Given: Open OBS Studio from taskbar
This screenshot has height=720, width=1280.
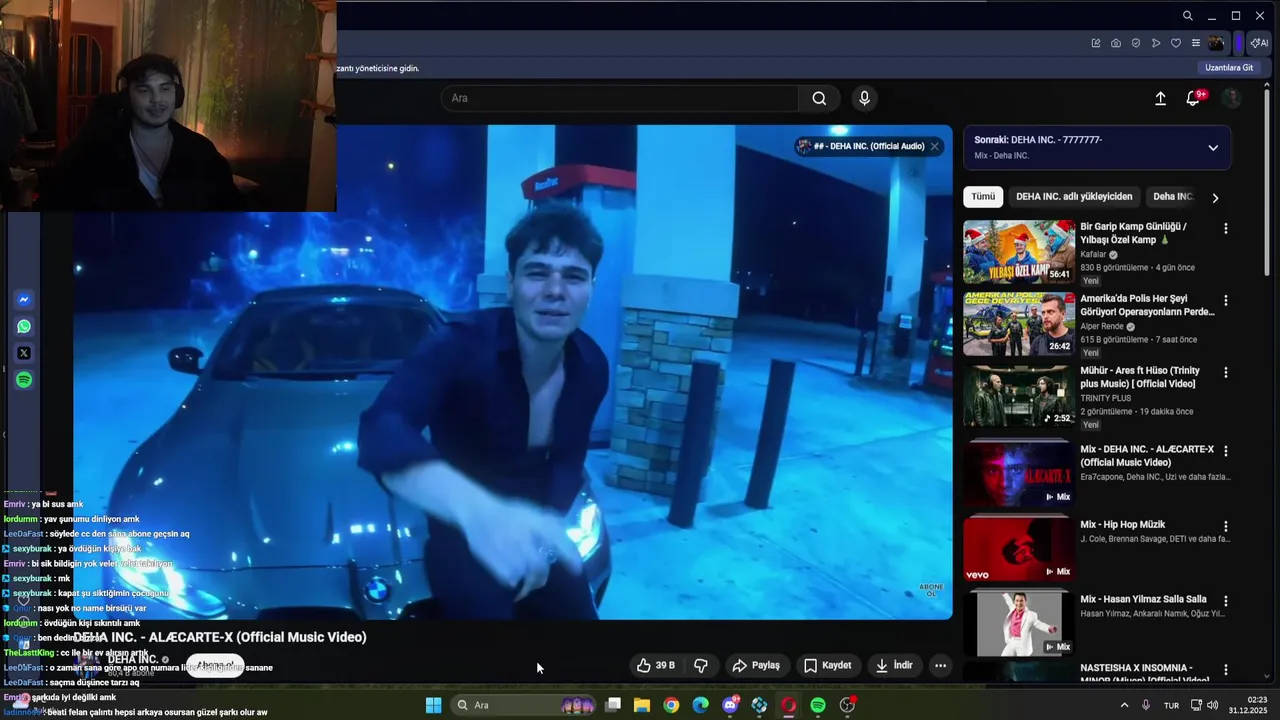Looking at the screenshot, I should tap(848, 705).
